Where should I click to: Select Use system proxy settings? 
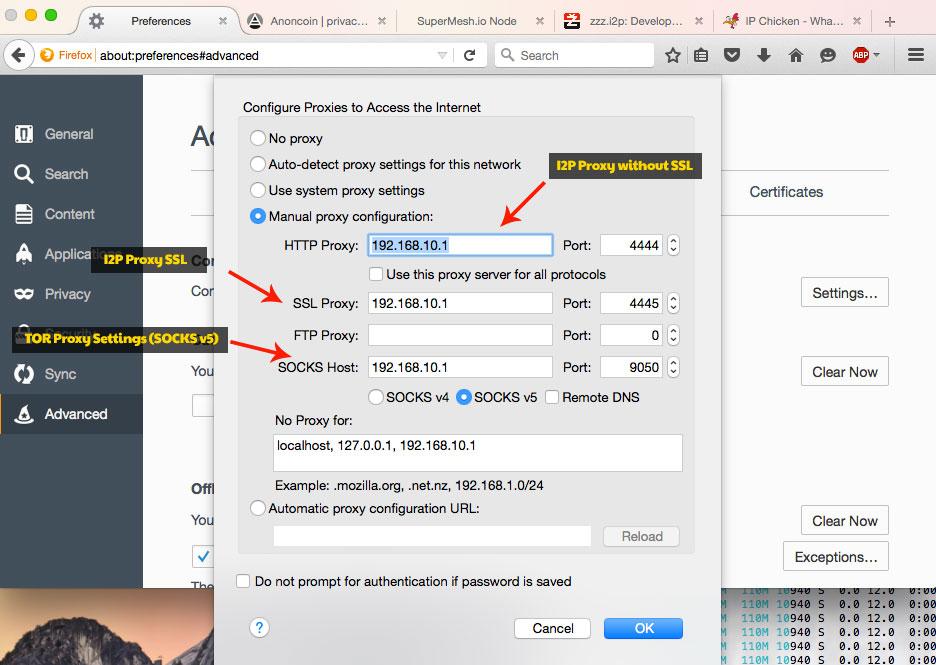tap(257, 190)
